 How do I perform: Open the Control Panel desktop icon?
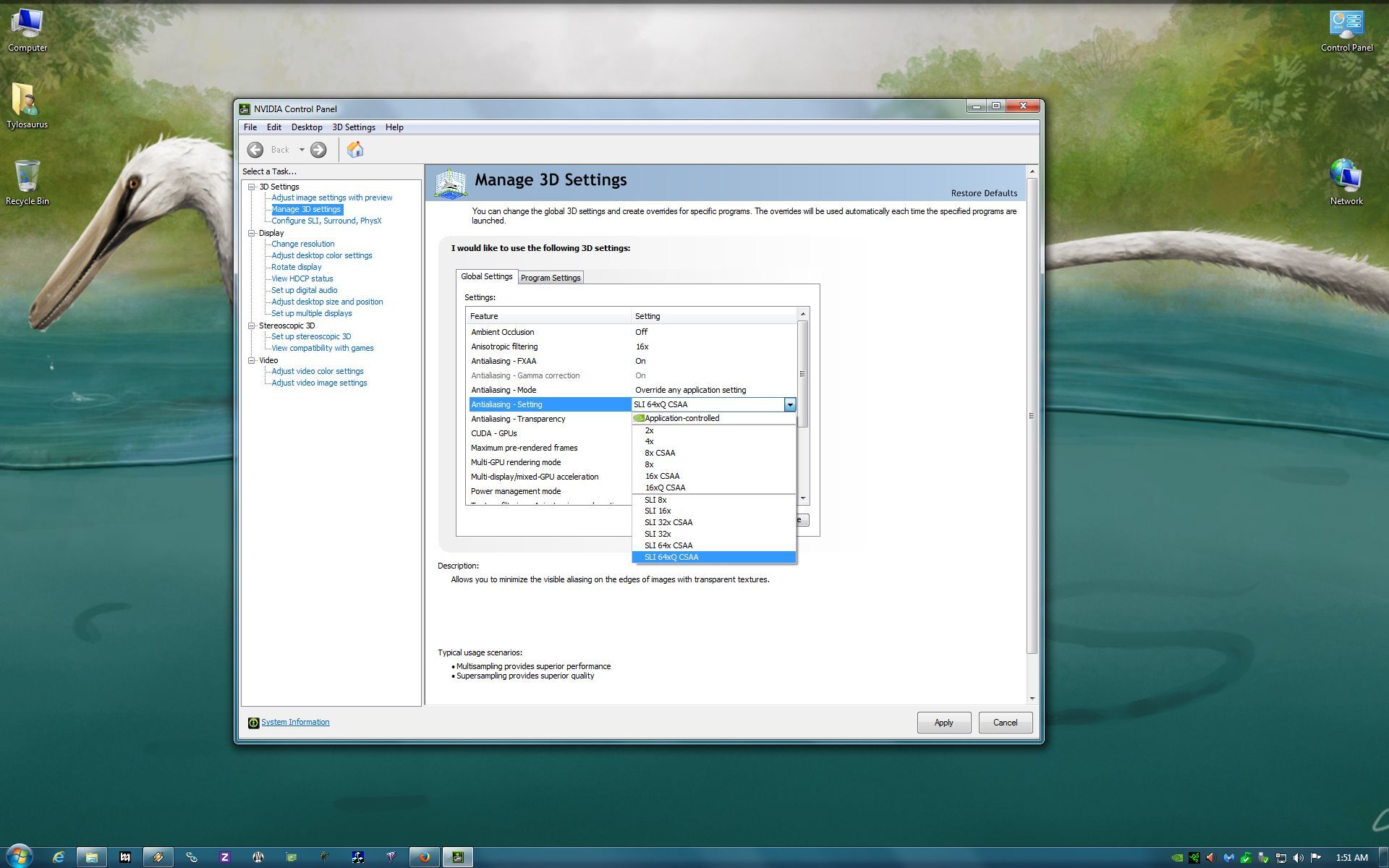pos(1346,30)
